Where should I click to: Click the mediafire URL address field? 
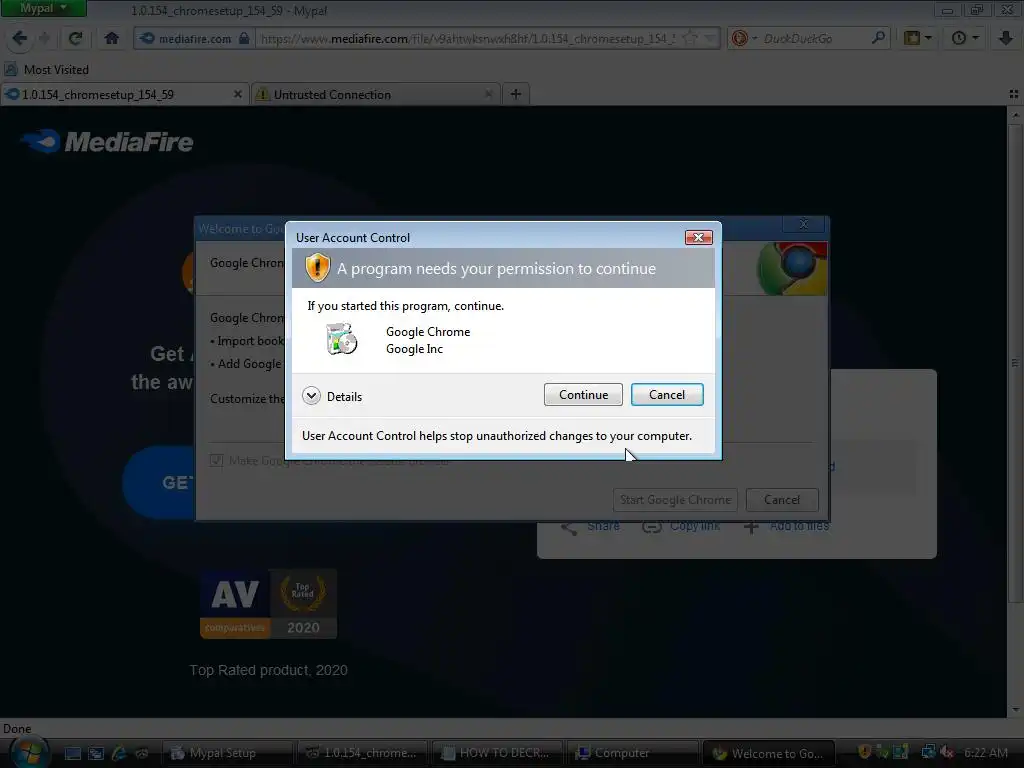[467, 39]
